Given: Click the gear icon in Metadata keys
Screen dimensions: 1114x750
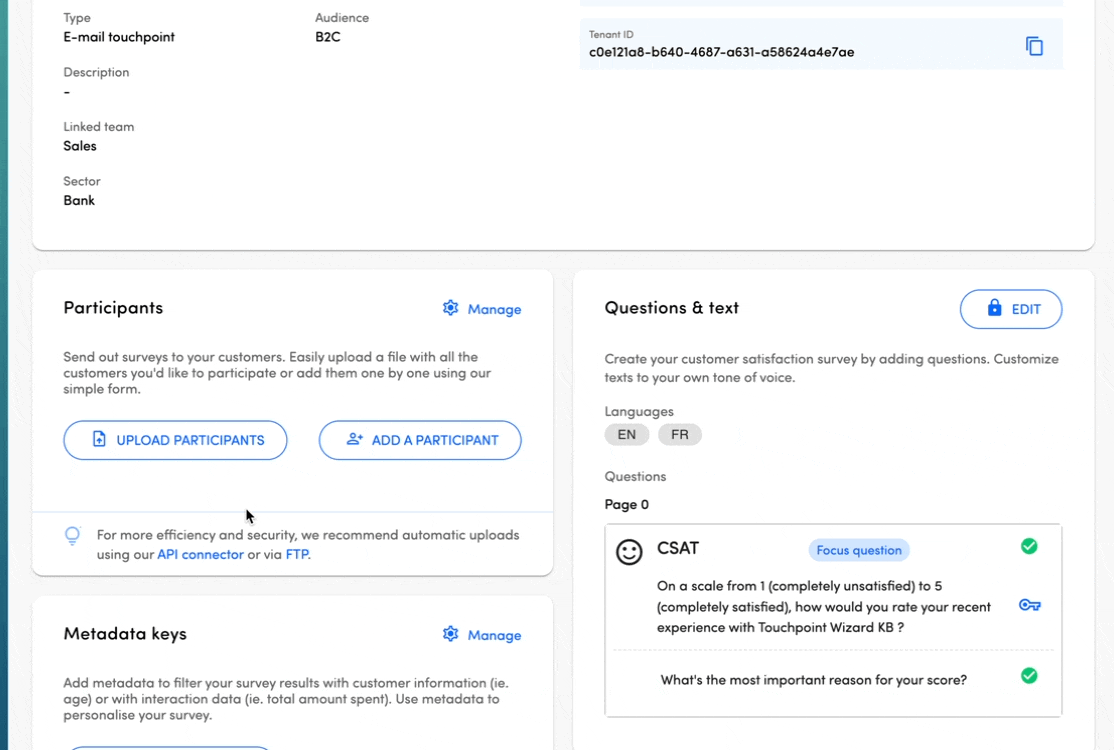Looking at the screenshot, I should 451,634.
